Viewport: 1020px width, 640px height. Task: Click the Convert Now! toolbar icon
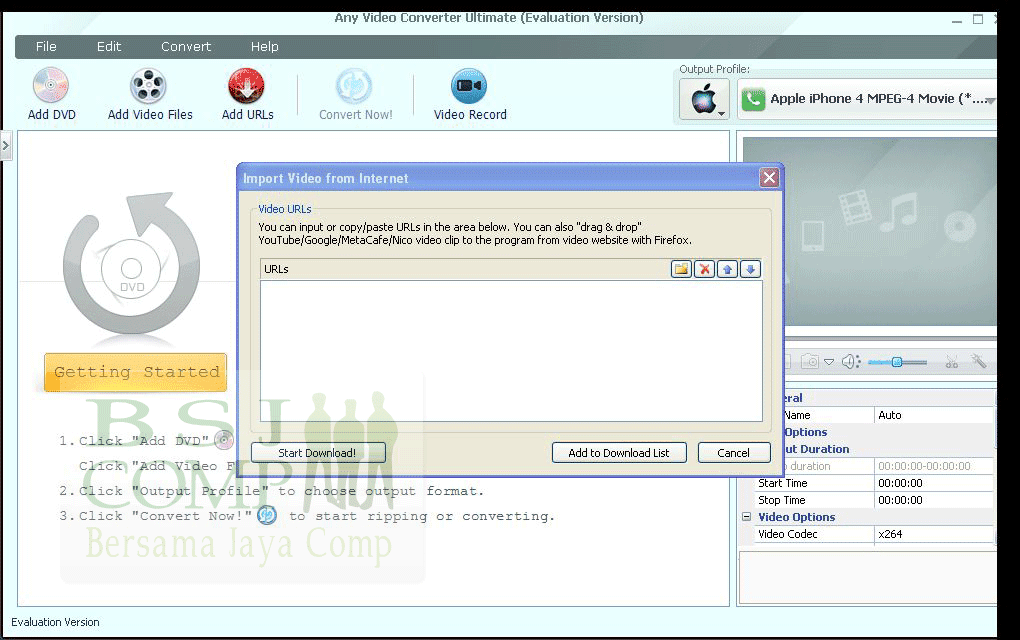[x=354, y=86]
